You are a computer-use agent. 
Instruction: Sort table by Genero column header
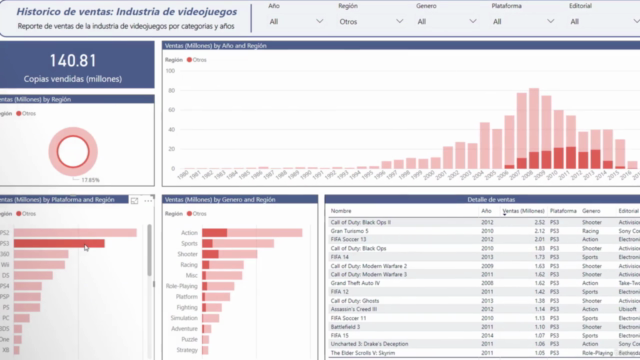(x=591, y=211)
